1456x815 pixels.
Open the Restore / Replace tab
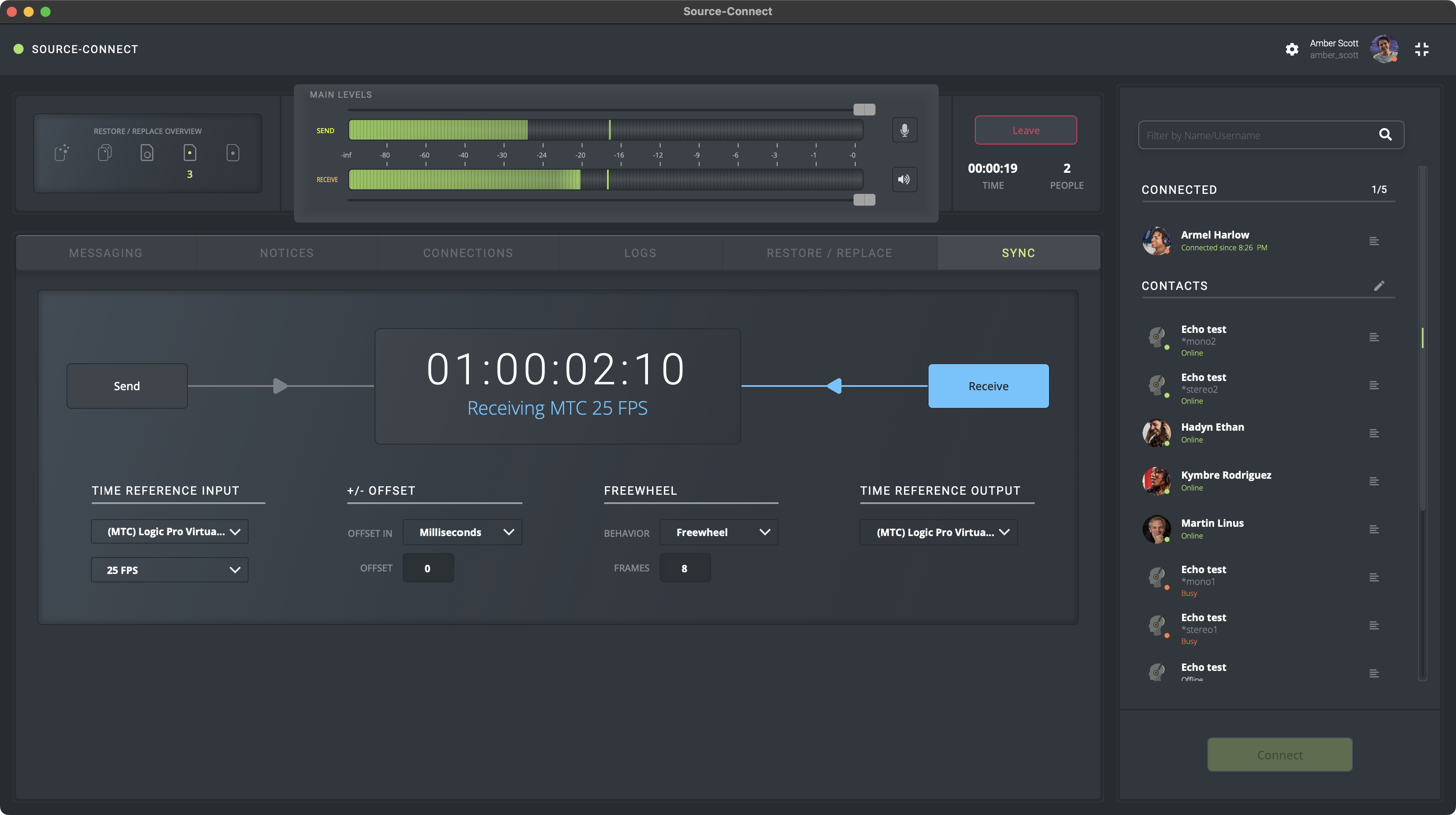(829, 253)
